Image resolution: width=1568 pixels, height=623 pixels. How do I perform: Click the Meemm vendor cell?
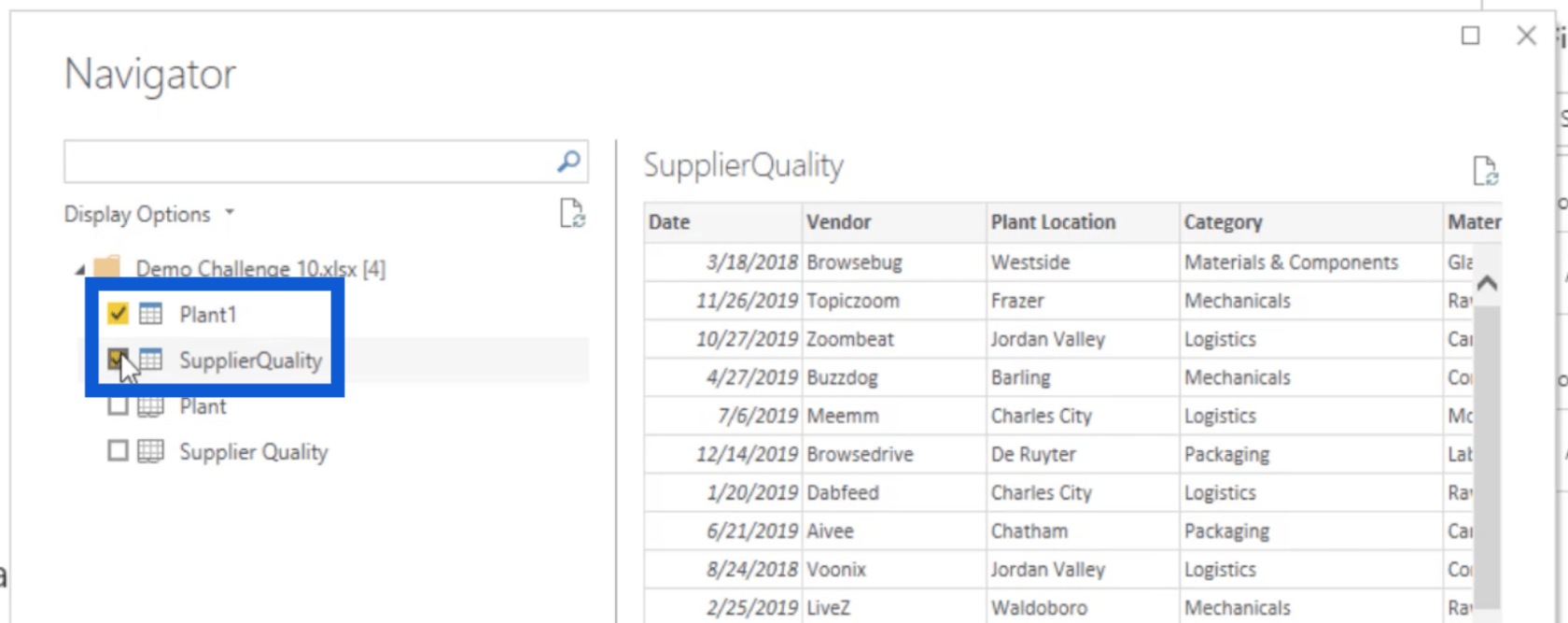[x=893, y=416]
